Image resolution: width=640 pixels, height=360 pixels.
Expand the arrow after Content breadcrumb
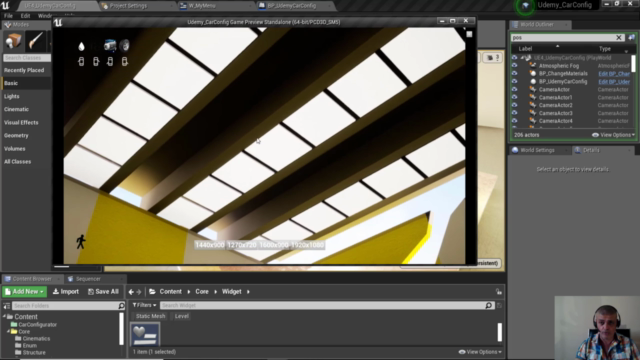pyautogui.click(x=189, y=292)
